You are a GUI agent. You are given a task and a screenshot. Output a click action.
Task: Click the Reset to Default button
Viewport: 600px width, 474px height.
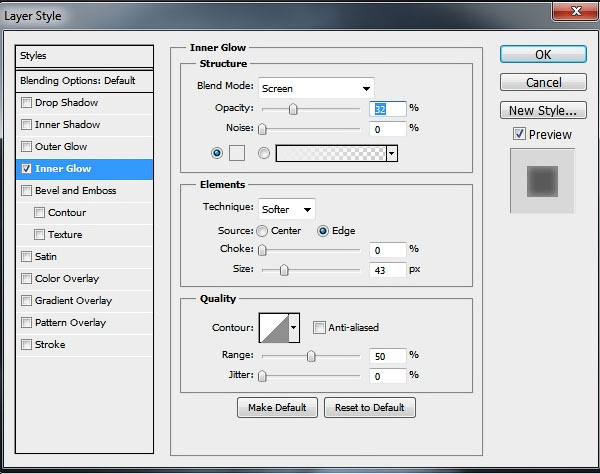[370, 407]
